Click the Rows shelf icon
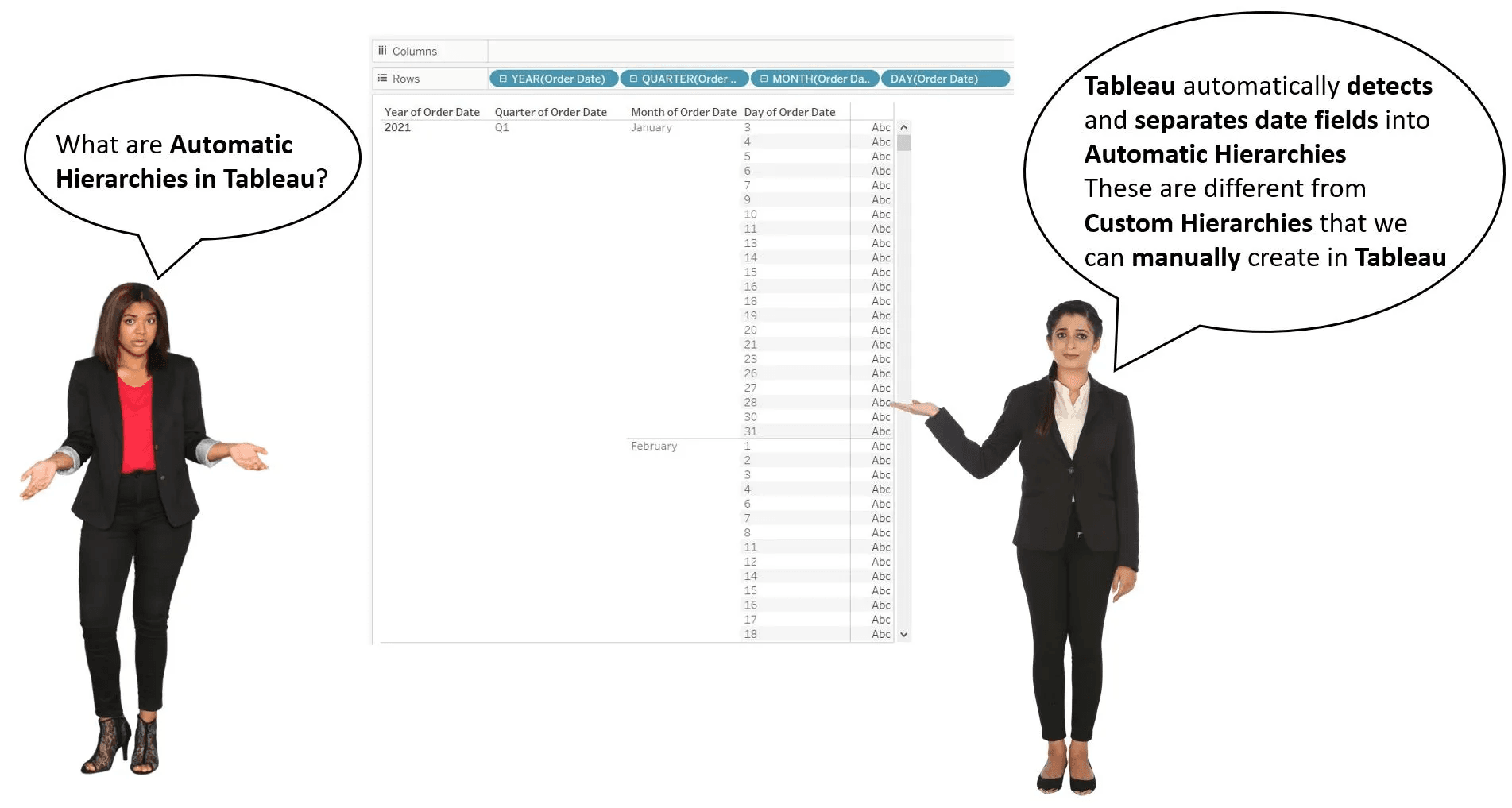Image resolution: width=1512 pixels, height=808 pixels. tap(382, 79)
